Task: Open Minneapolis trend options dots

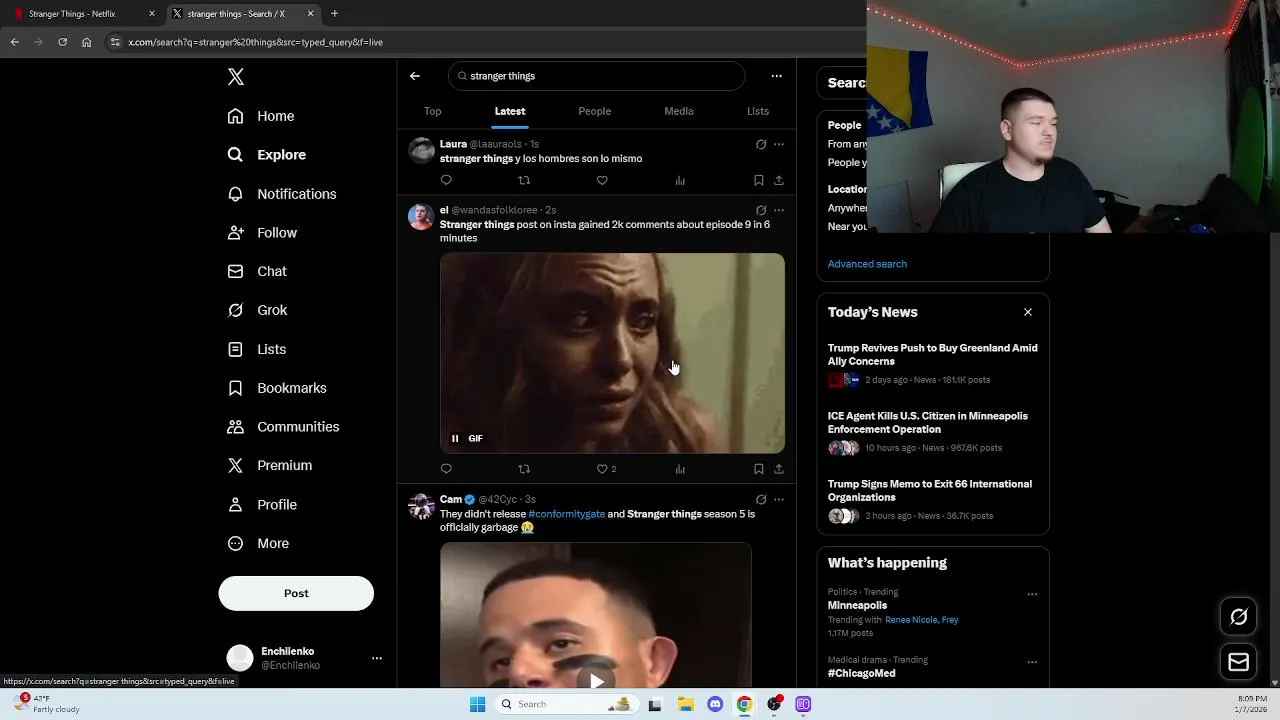Action: pyautogui.click(x=1032, y=594)
